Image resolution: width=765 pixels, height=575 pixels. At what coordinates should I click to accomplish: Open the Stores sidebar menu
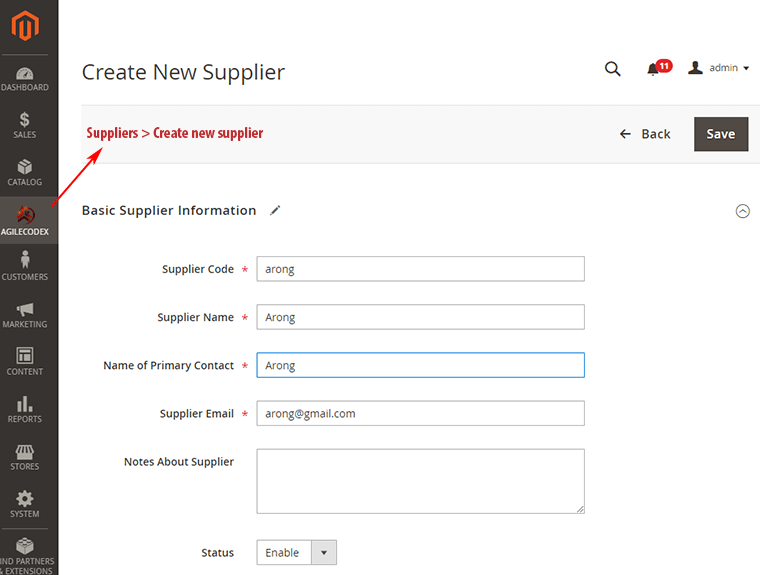click(25, 457)
